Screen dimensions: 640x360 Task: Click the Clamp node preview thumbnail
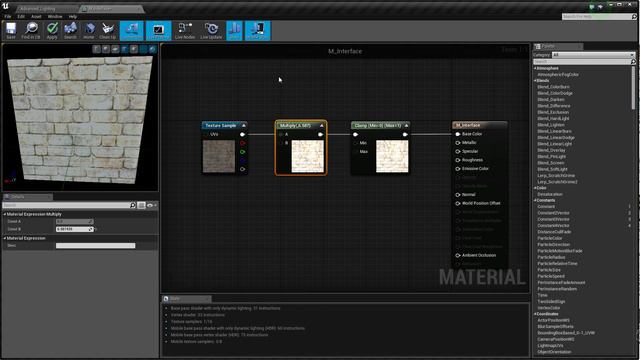[x=392, y=156]
